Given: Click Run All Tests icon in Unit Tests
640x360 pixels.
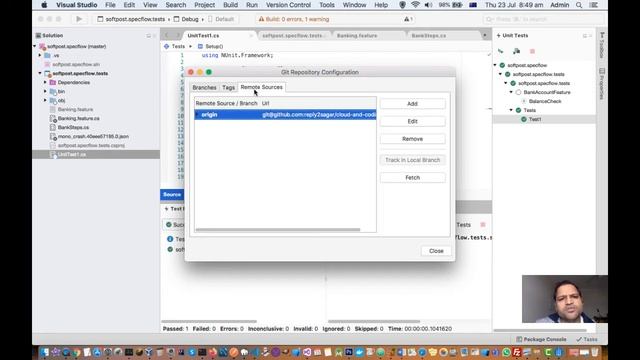Looking at the screenshot, I should [x=500, y=51].
